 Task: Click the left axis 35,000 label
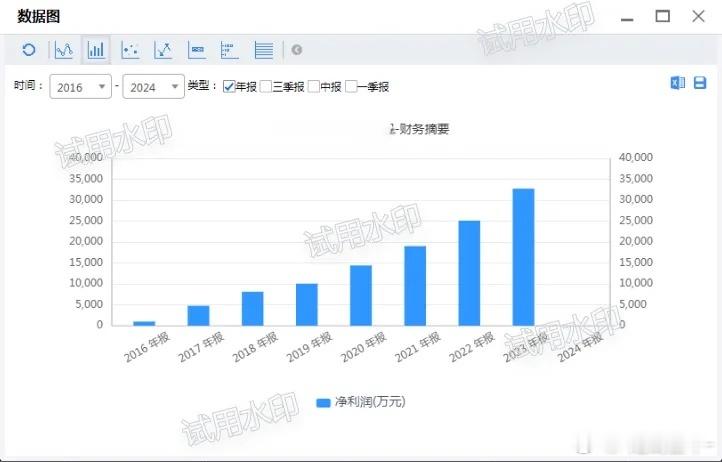tap(86, 178)
